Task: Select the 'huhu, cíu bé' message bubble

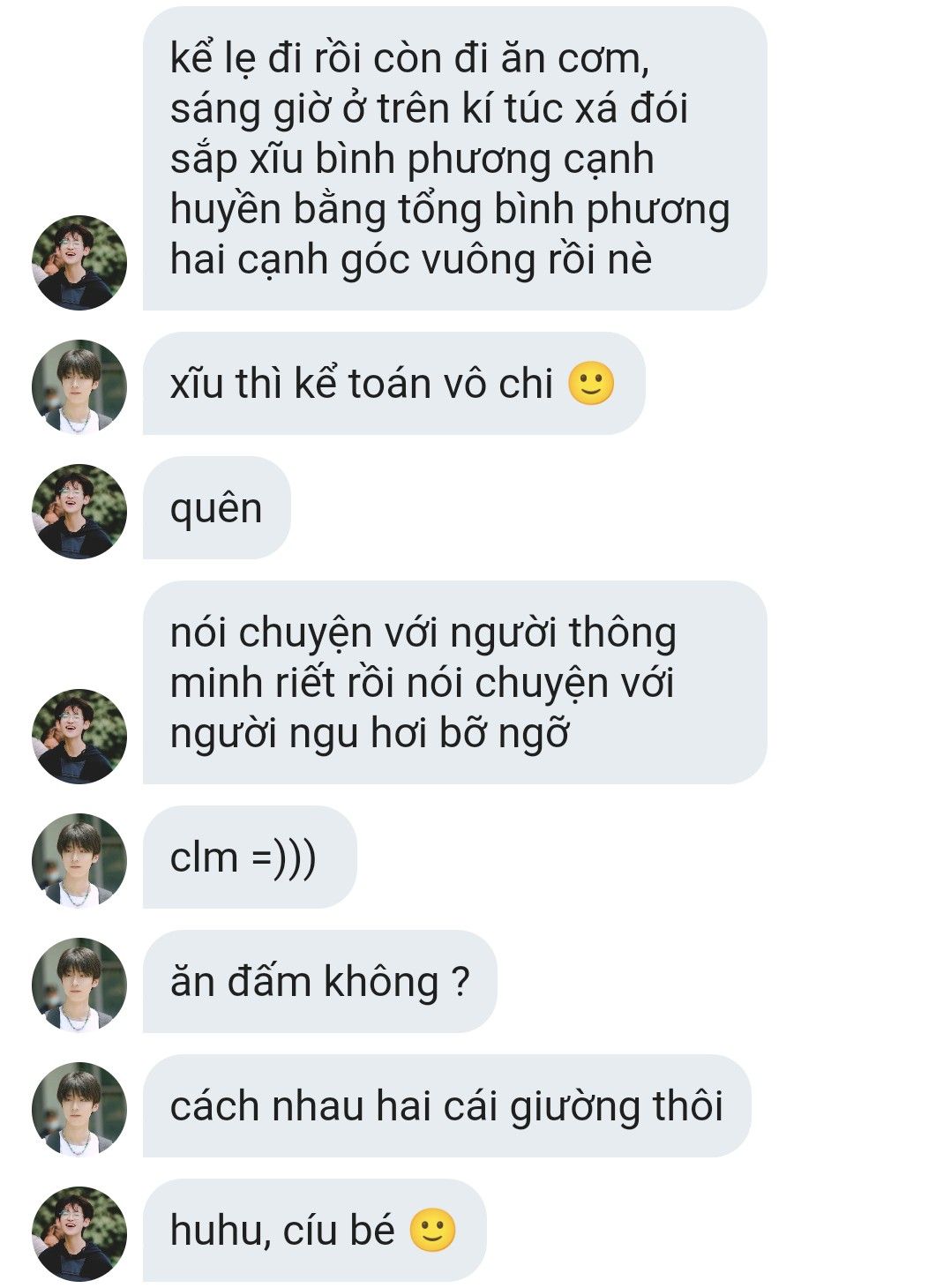Action: 315,1231
